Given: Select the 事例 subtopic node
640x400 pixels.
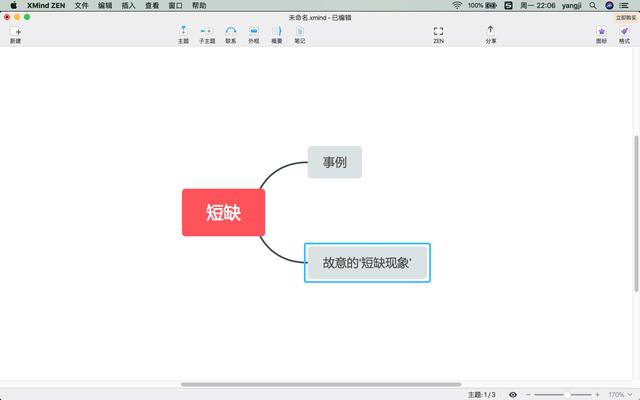Looking at the screenshot, I should coord(335,162).
